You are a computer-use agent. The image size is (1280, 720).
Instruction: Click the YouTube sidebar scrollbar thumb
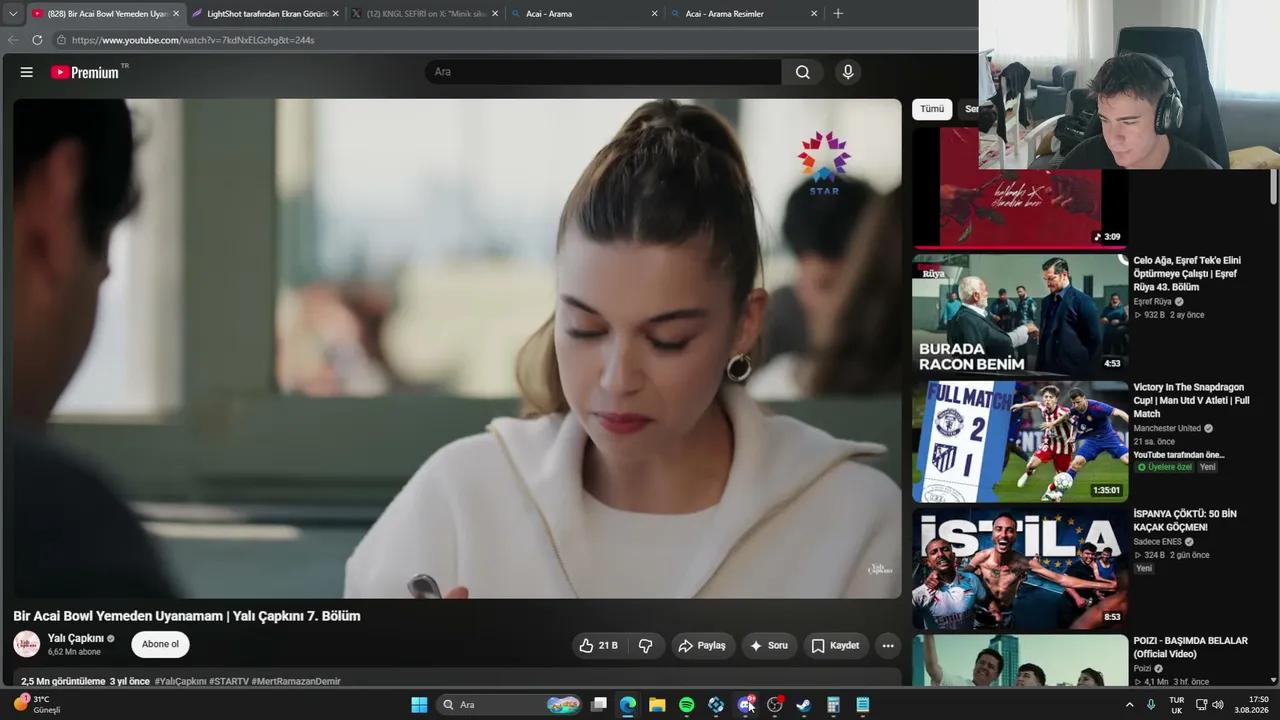coord(1273,185)
